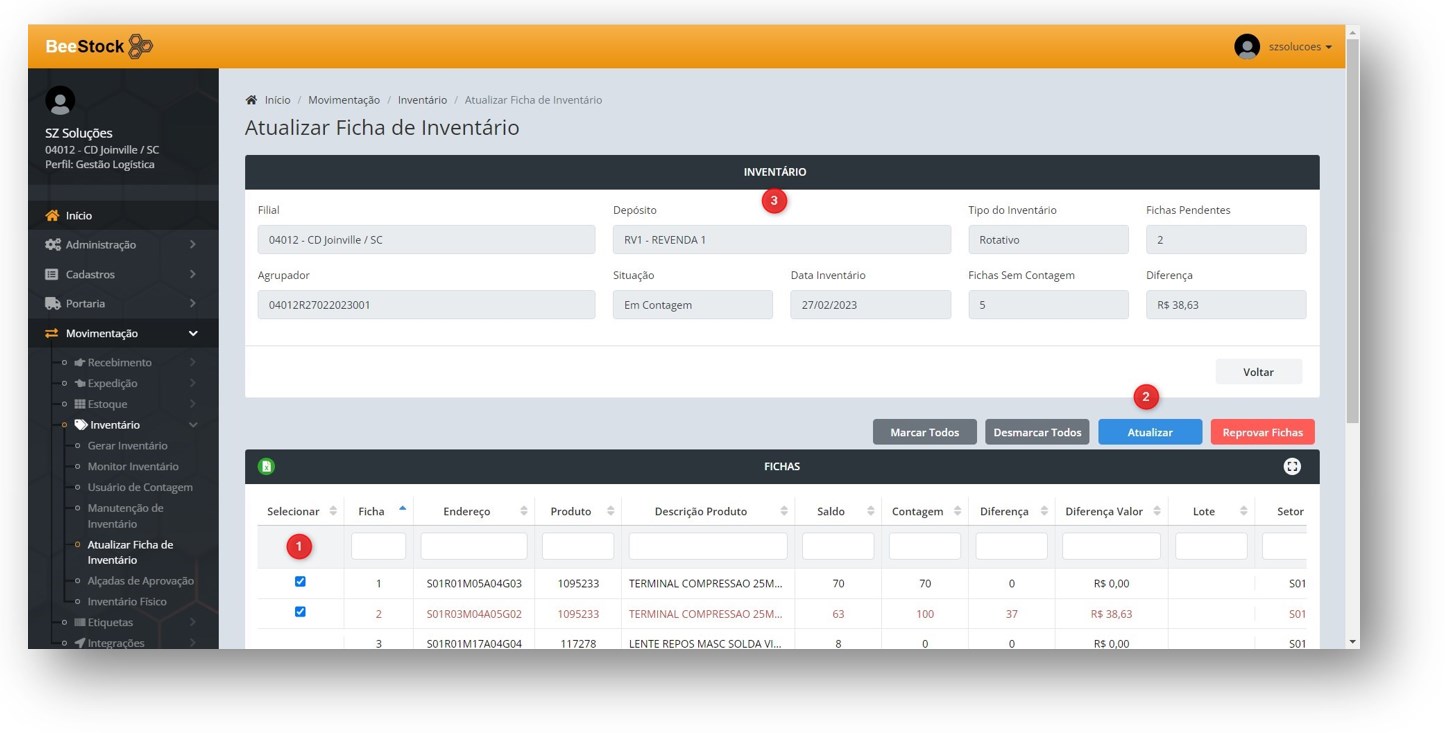Screen dimensions: 1445x733
Task: Click the fullscreen expand icon in Fichas header
Action: pos(1292,466)
